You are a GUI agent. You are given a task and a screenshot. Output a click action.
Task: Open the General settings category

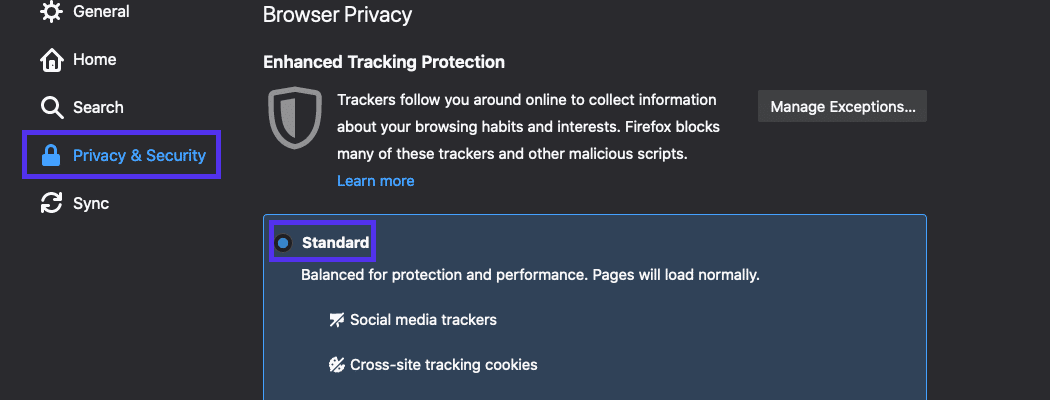(x=101, y=12)
